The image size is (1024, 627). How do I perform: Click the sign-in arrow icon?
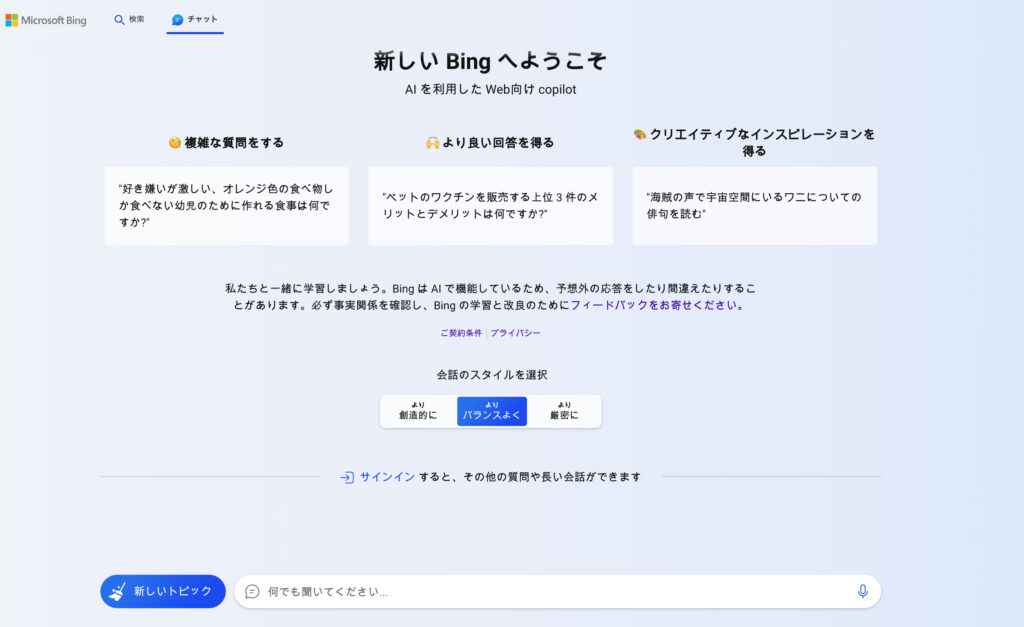click(x=347, y=477)
